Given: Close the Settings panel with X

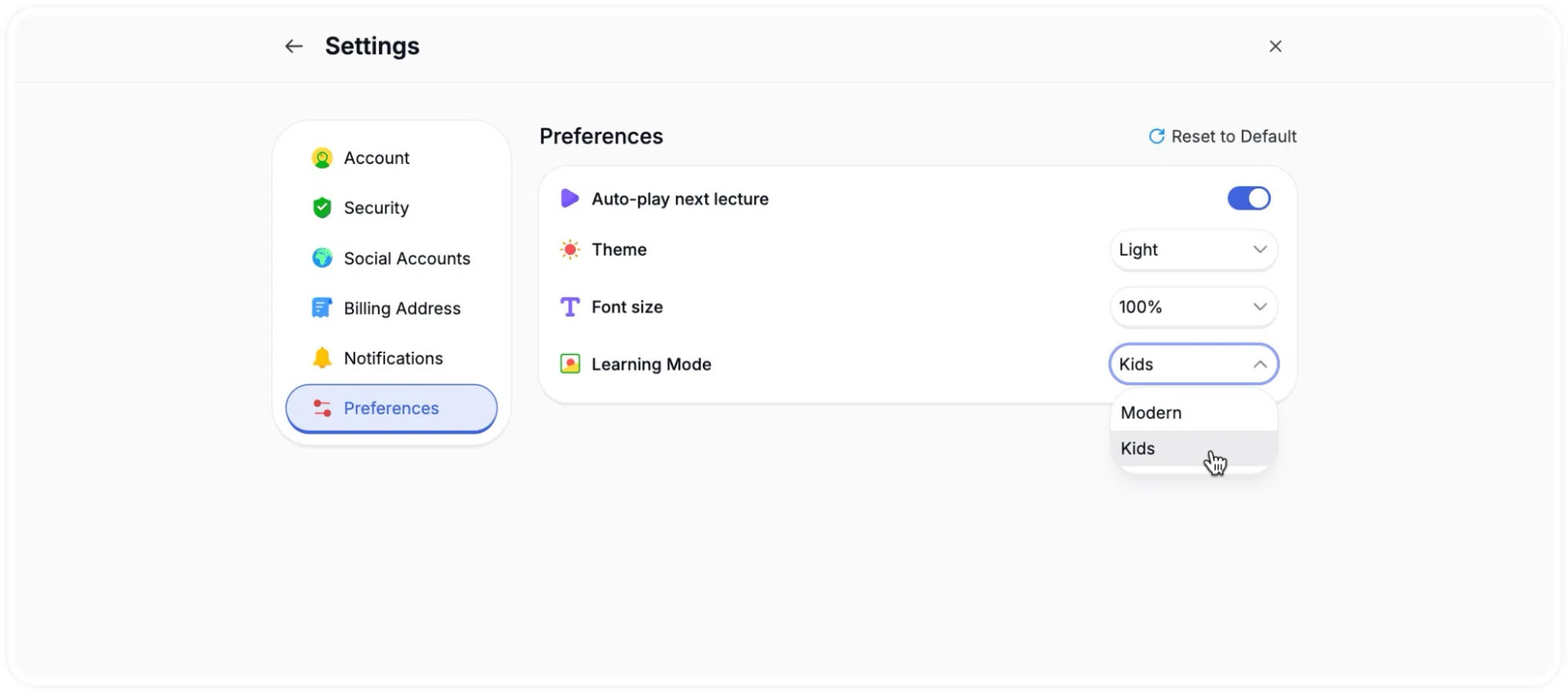Looking at the screenshot, I should click(x=1275, y=46).
